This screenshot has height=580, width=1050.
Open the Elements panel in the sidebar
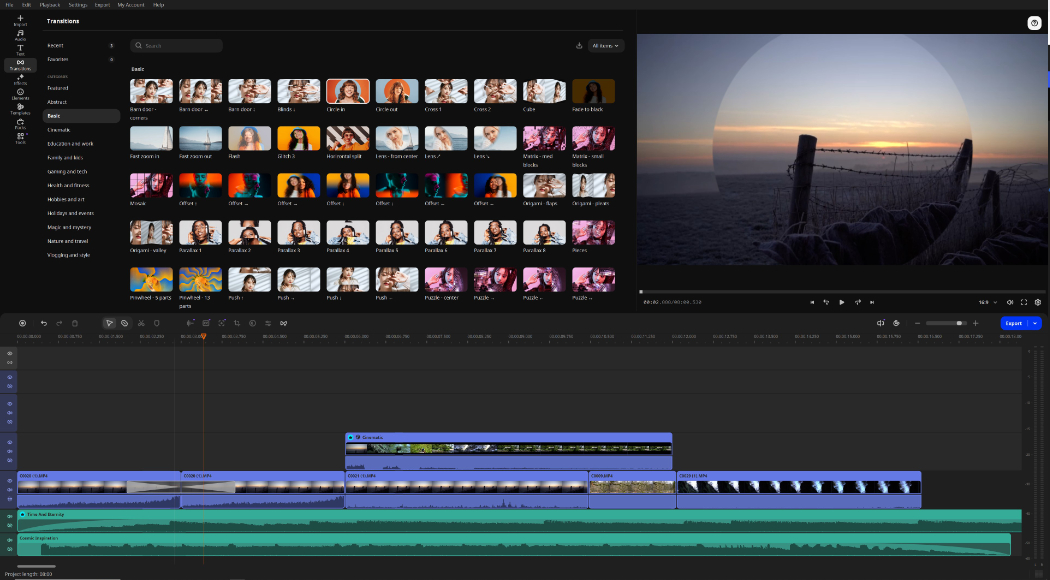pyautogui.click(x=20, y=94)
